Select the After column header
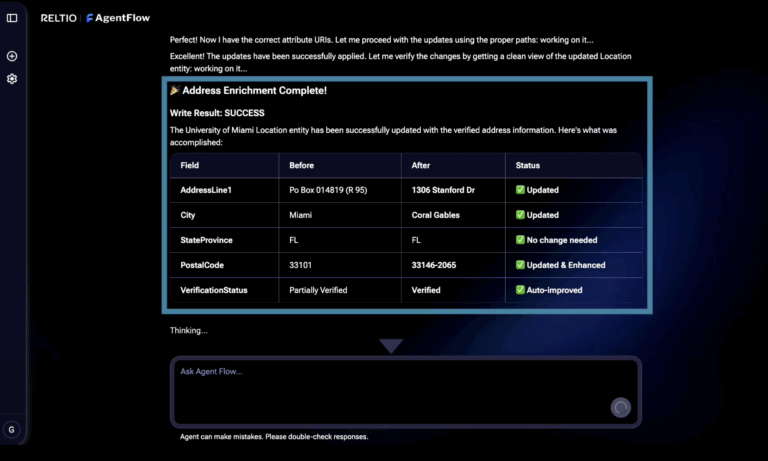 click(x=421, y=164)
